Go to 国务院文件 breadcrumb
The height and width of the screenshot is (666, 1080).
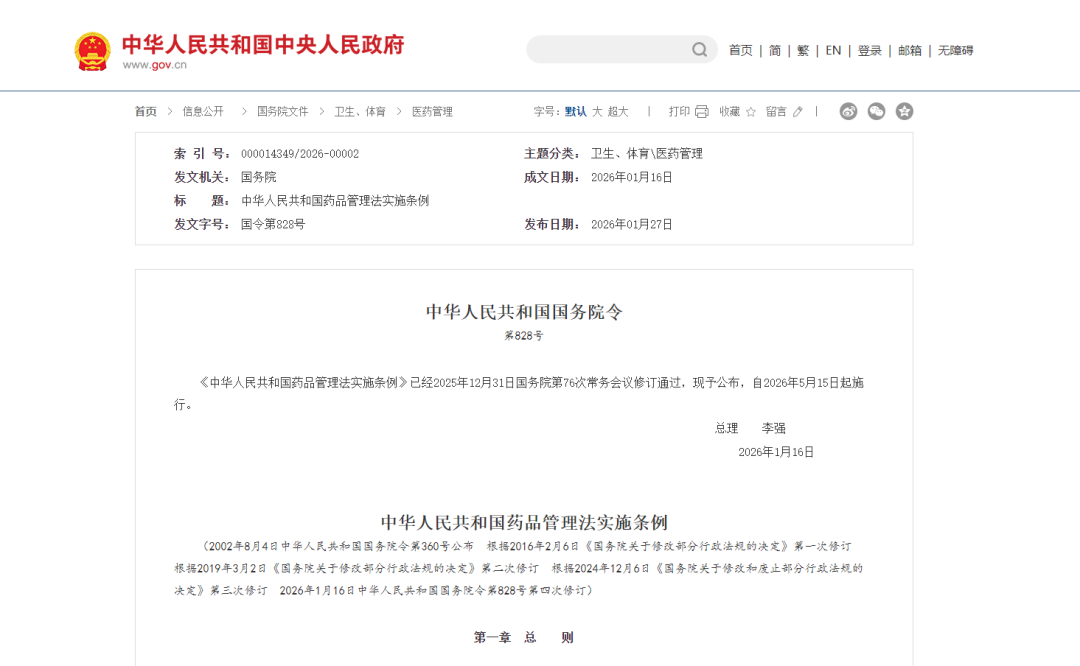[283, 112]
